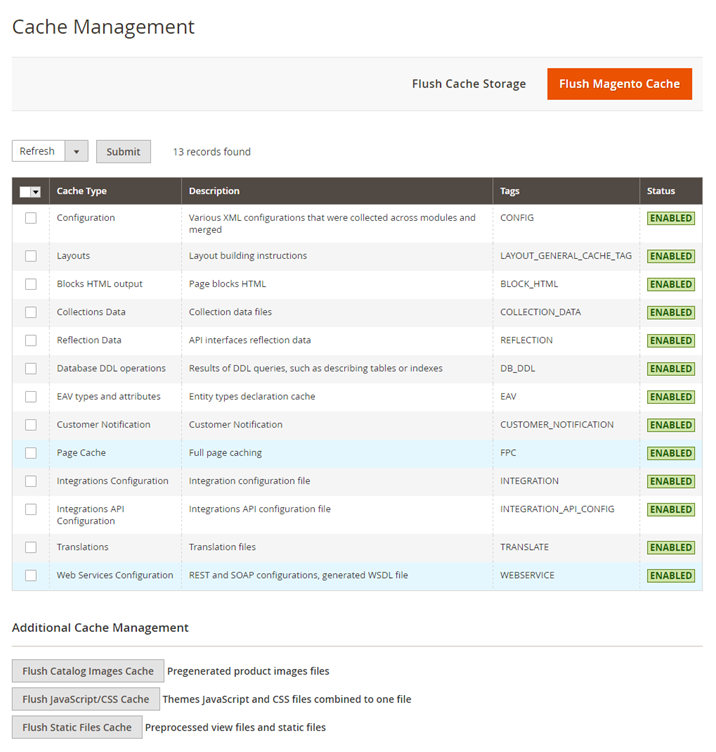Image resolution: width=716 pixels, height=752 pixels.
Task: Enable the Translations row checkbox
Action: point(31,547)
